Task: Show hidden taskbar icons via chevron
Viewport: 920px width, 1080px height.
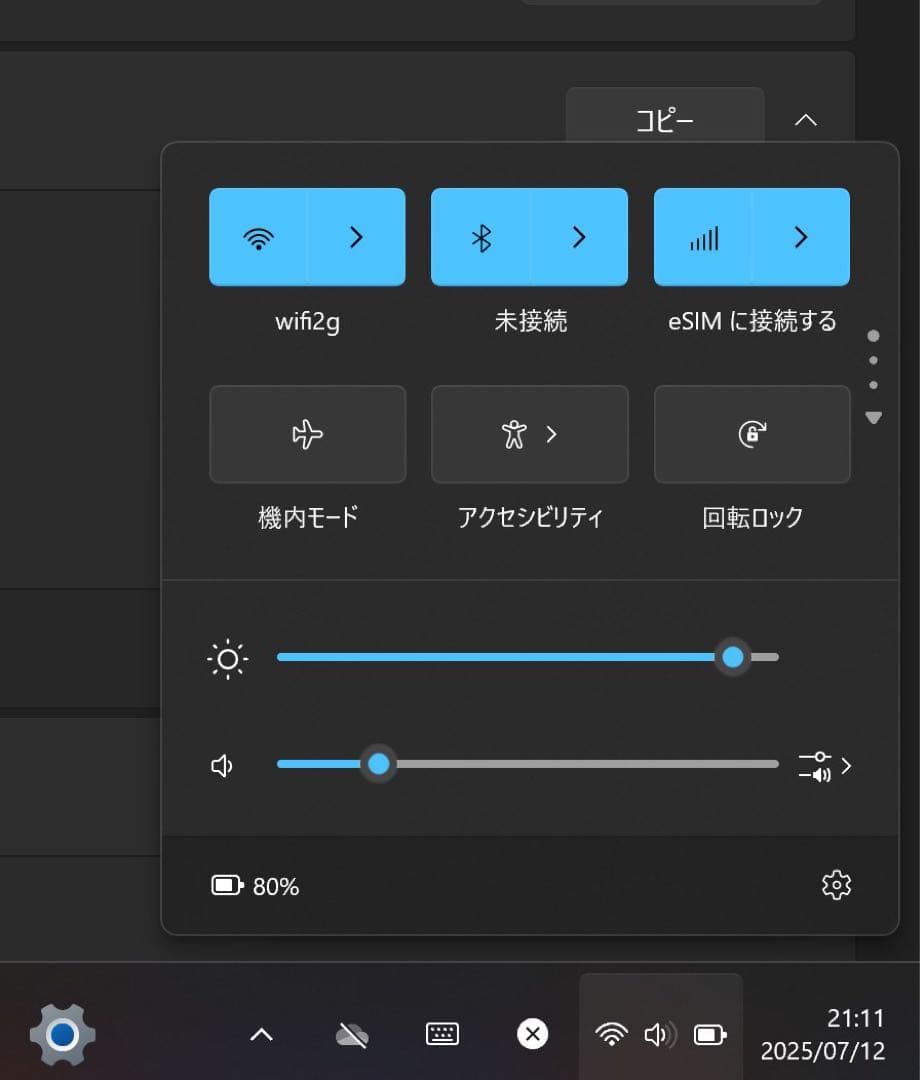Action: 261,1034
